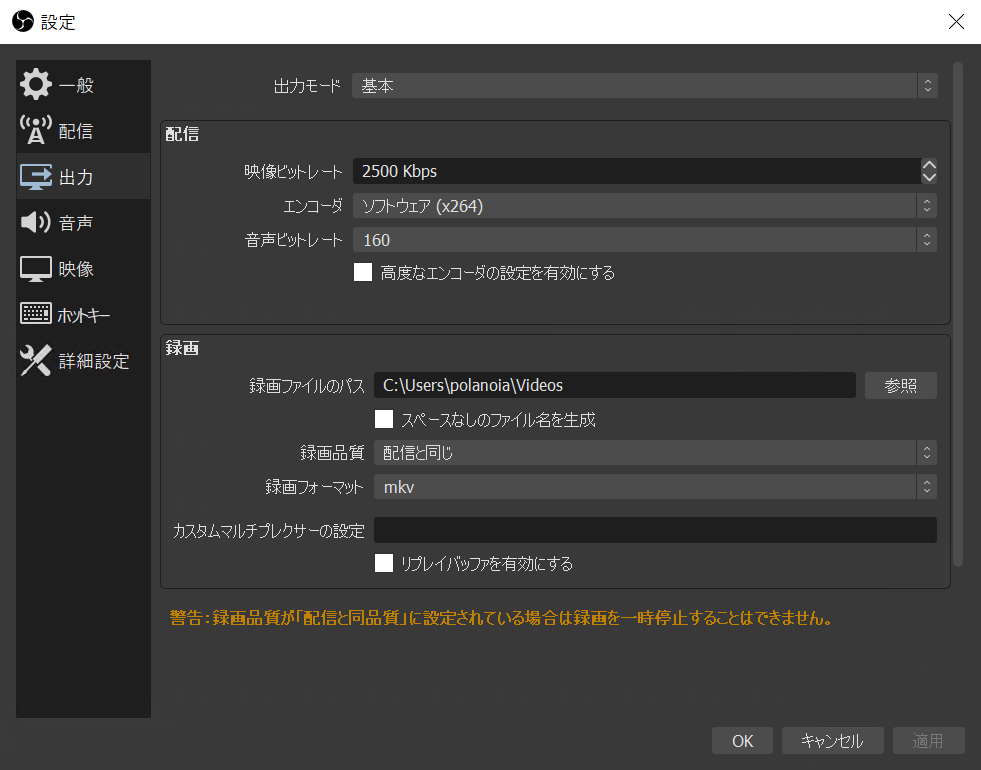The image size is (981, 770).
Task: Open the 一般 settings tab
Action: click(83, 84)
